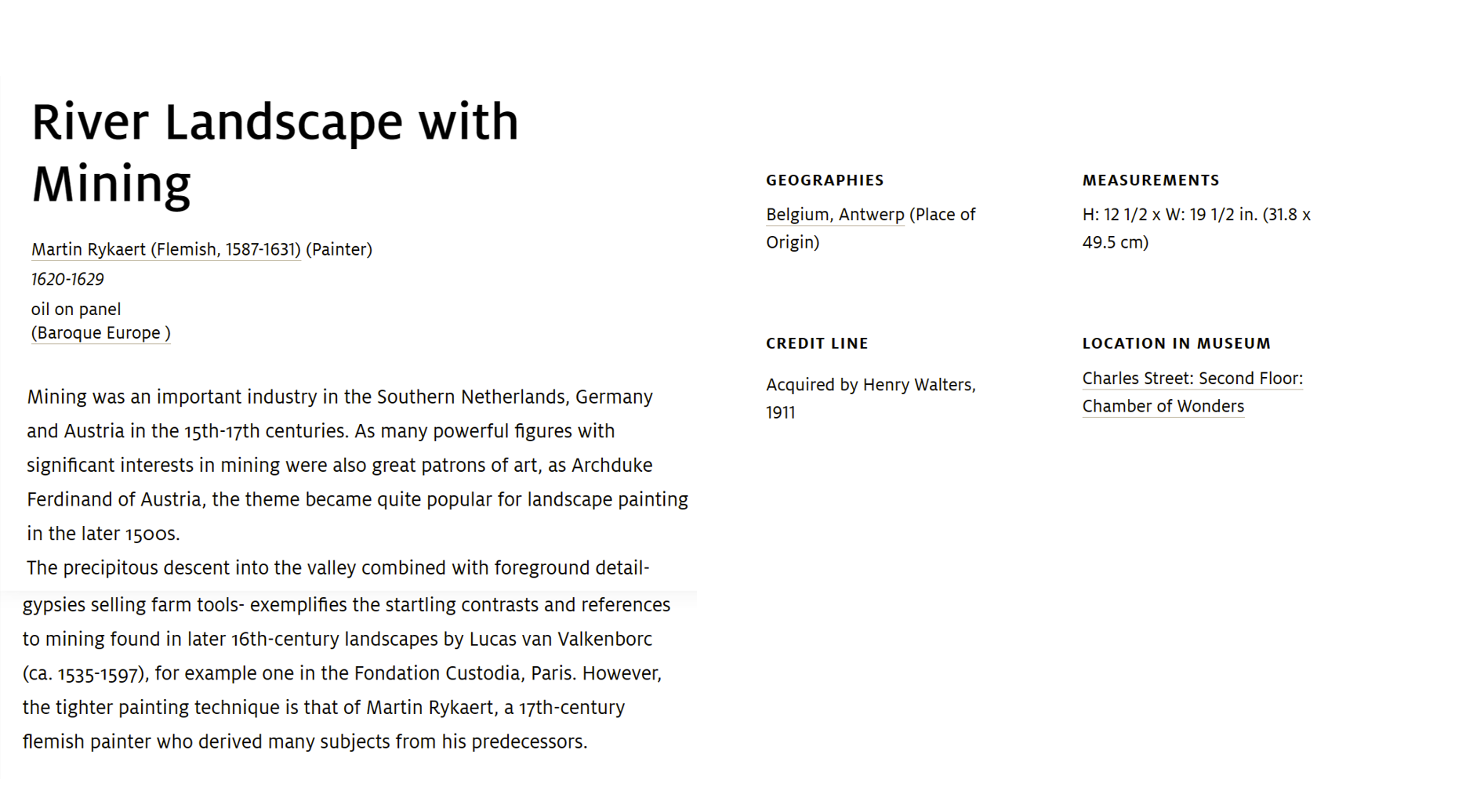Click the CREDIT LINE heading
Viewport: 1484px width, 812px height.
pos(817,343)
